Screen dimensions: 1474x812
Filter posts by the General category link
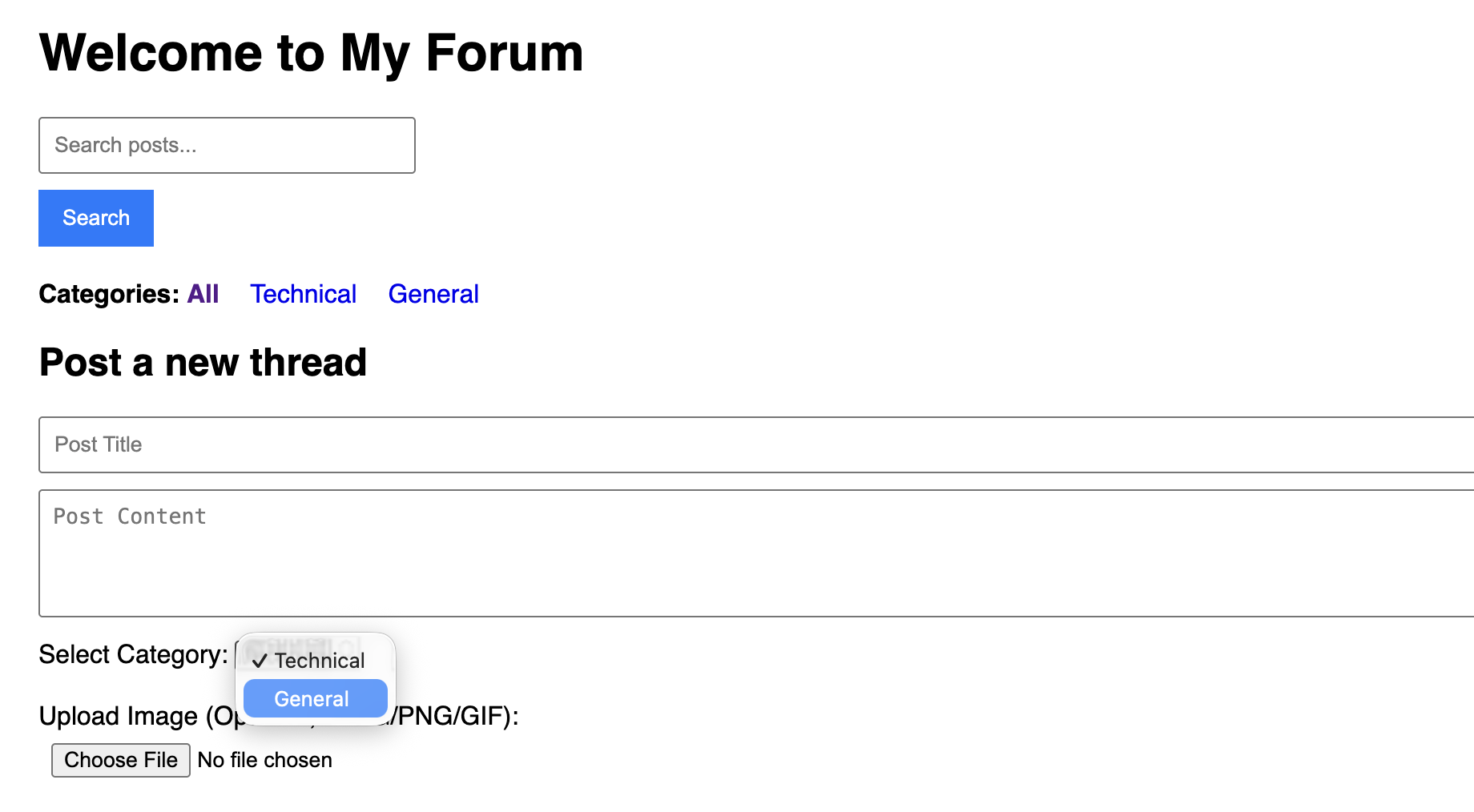coord(433,294)
